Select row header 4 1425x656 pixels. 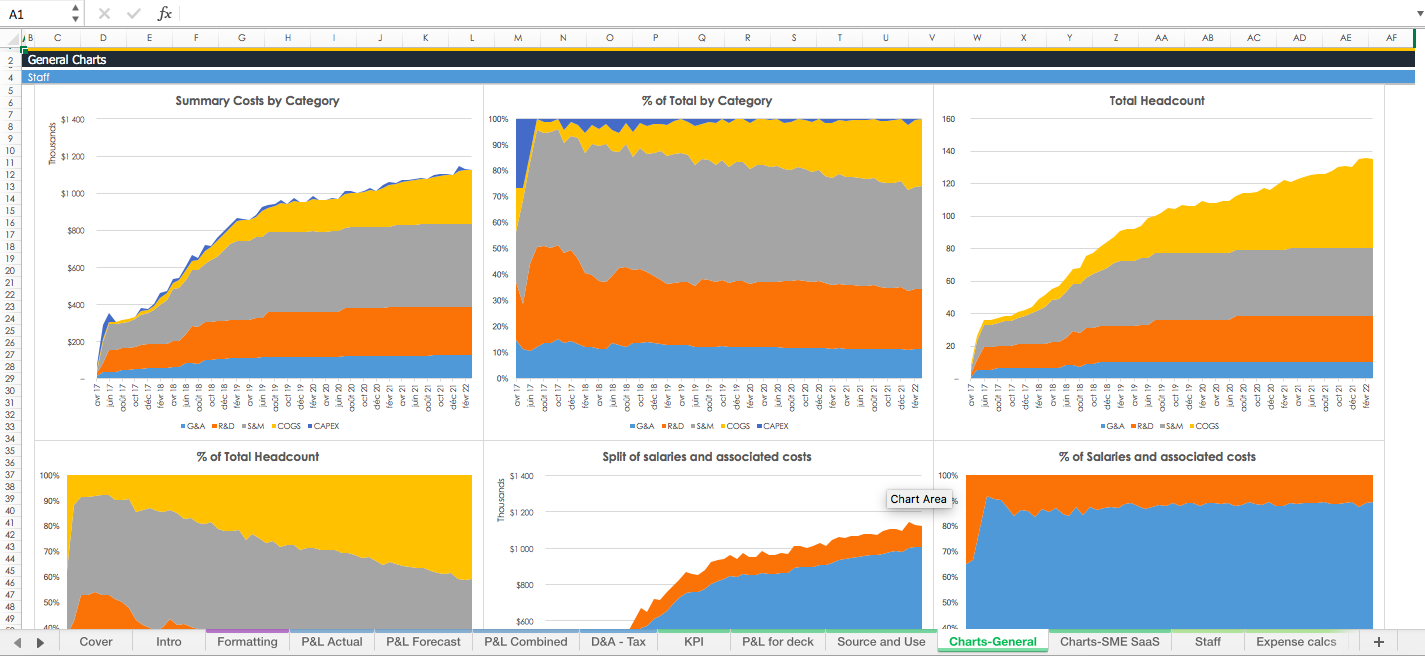pyautogui.click(x=10, y=77)
